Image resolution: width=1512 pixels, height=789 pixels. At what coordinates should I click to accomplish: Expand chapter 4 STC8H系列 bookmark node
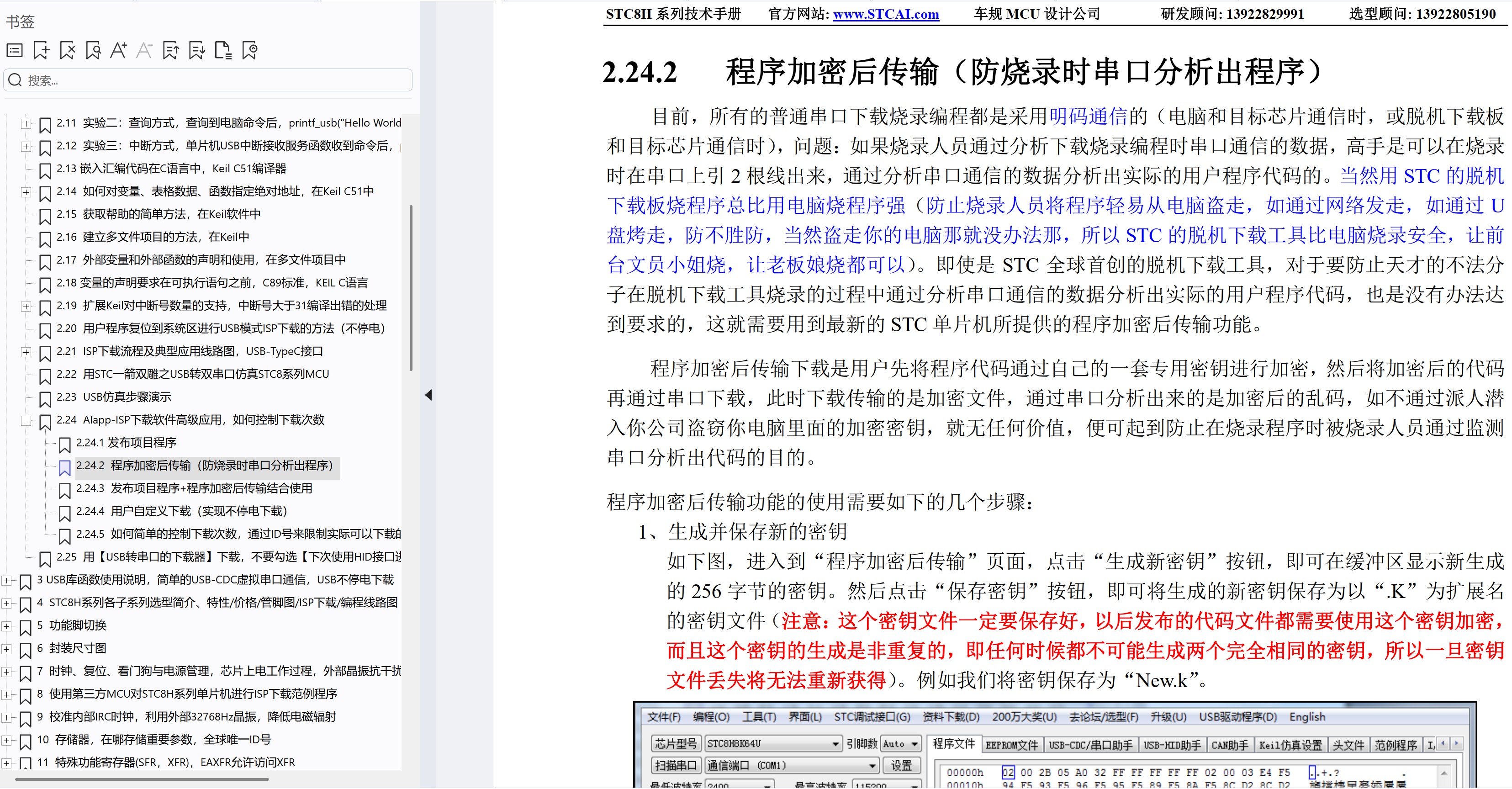(6, 603)
